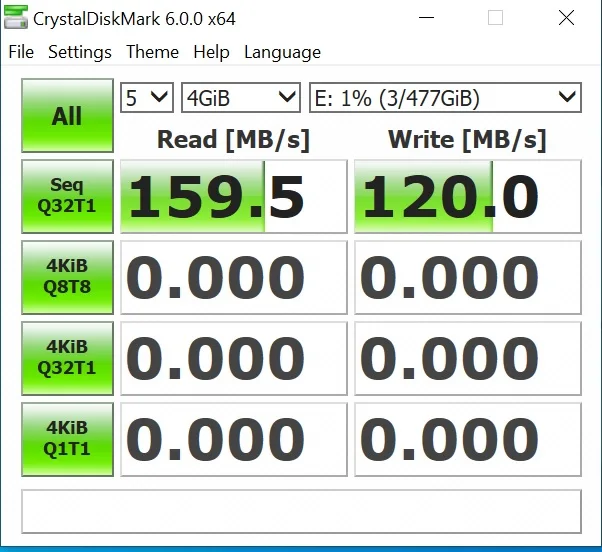Click the Read [MB/s] column header
This screenshot has width=602, height=552.
click(233, 139)
